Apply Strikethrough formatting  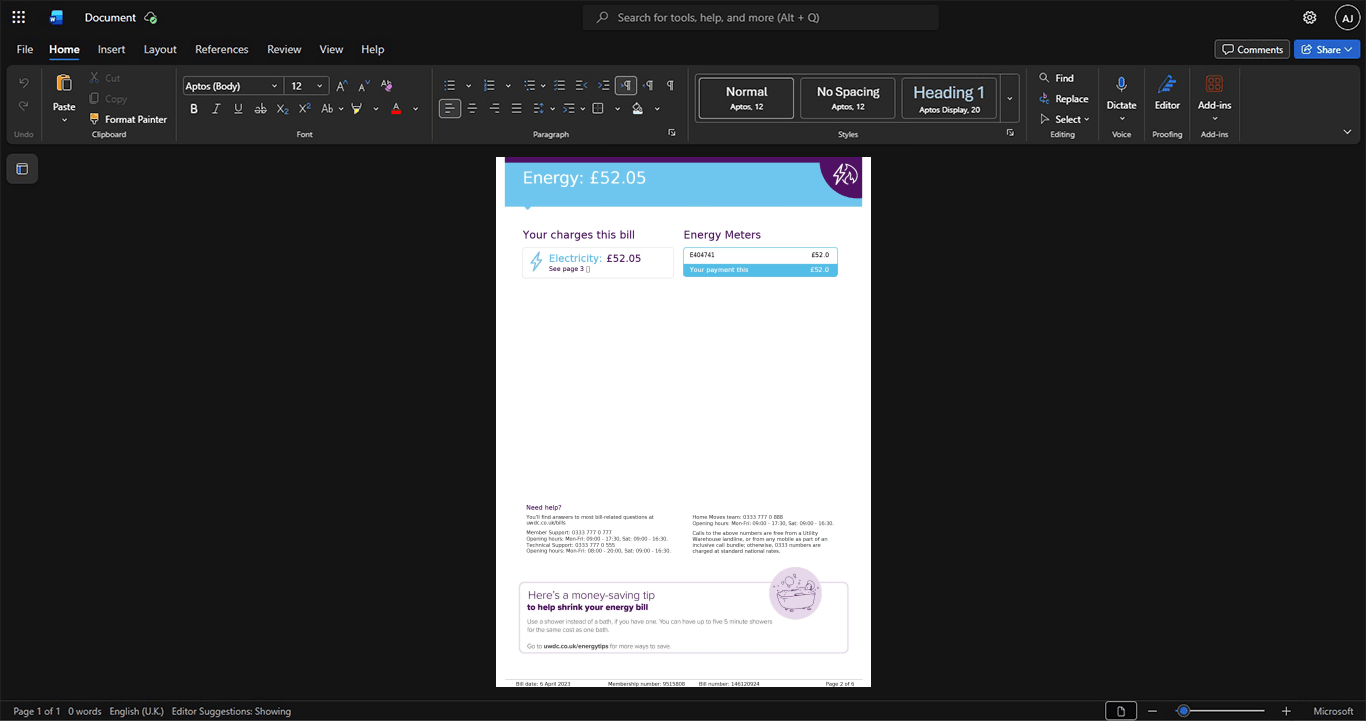260,108
